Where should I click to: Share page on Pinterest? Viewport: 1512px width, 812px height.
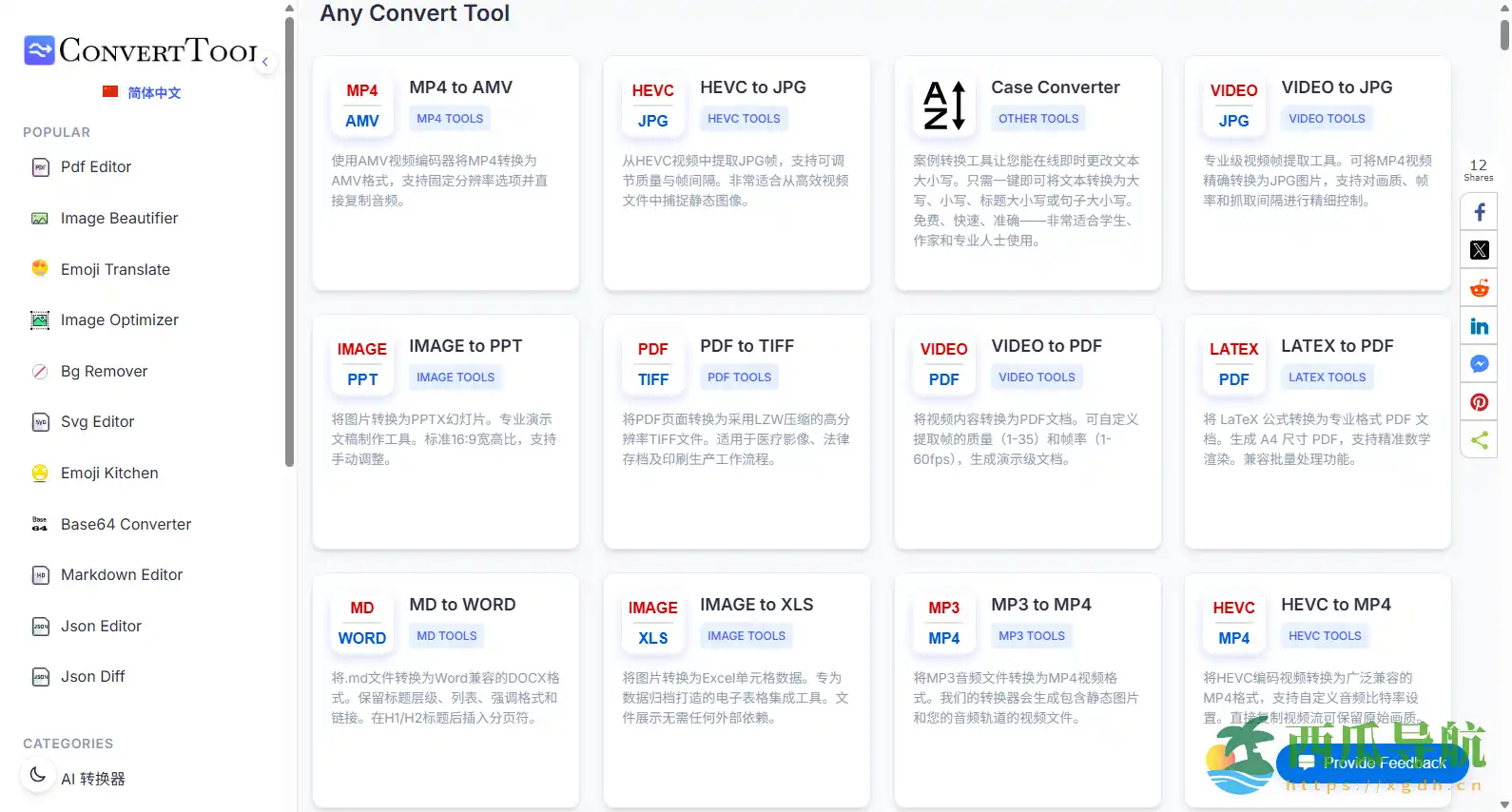click(x=1479, y=402)
